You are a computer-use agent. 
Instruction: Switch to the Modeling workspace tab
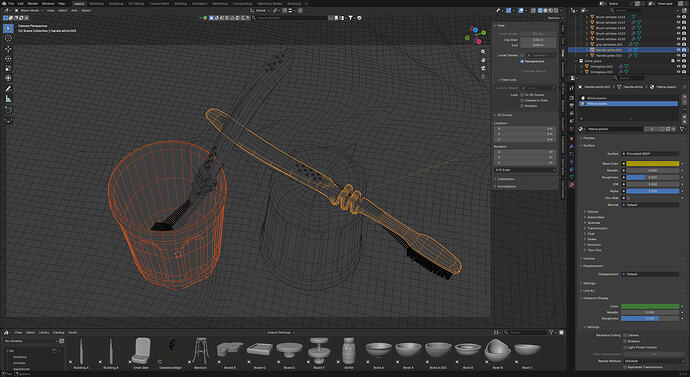[x=96, y=4]
